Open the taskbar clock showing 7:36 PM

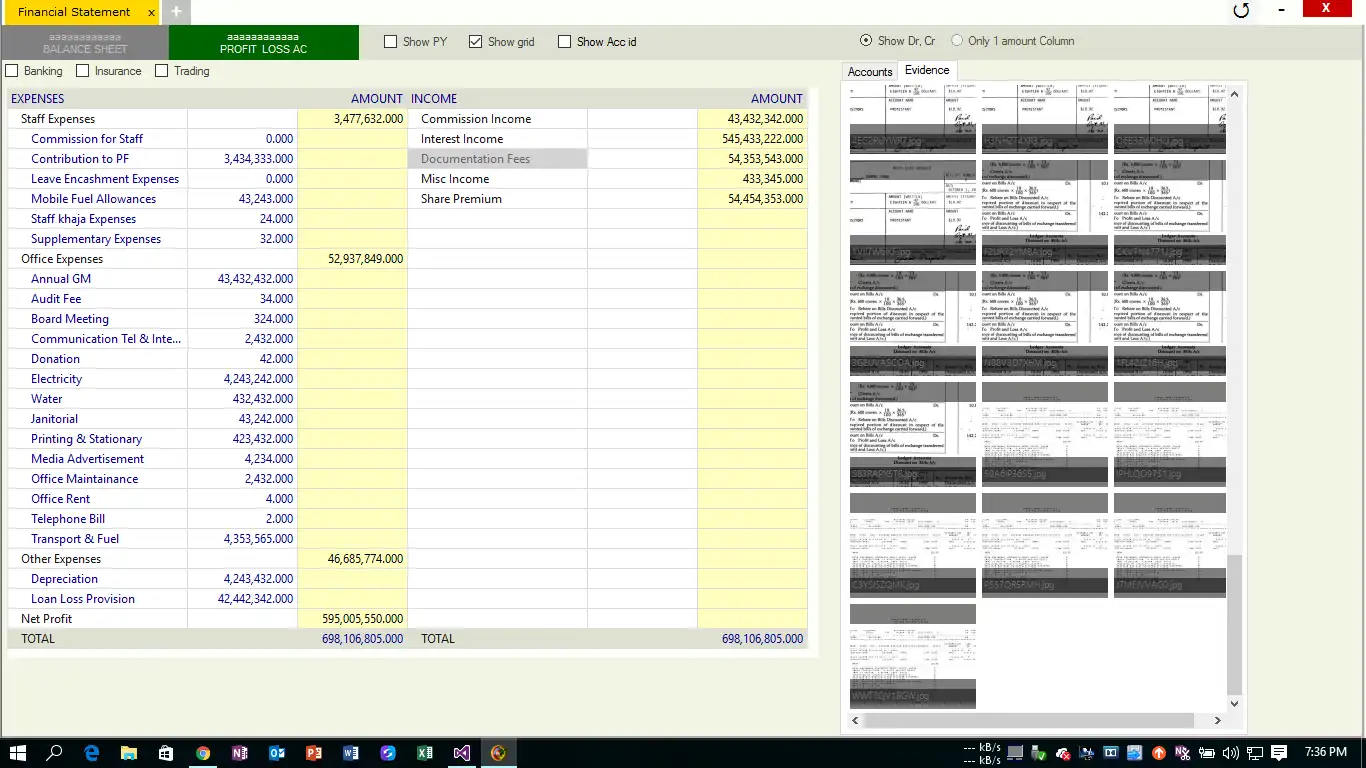point(1326,753)
